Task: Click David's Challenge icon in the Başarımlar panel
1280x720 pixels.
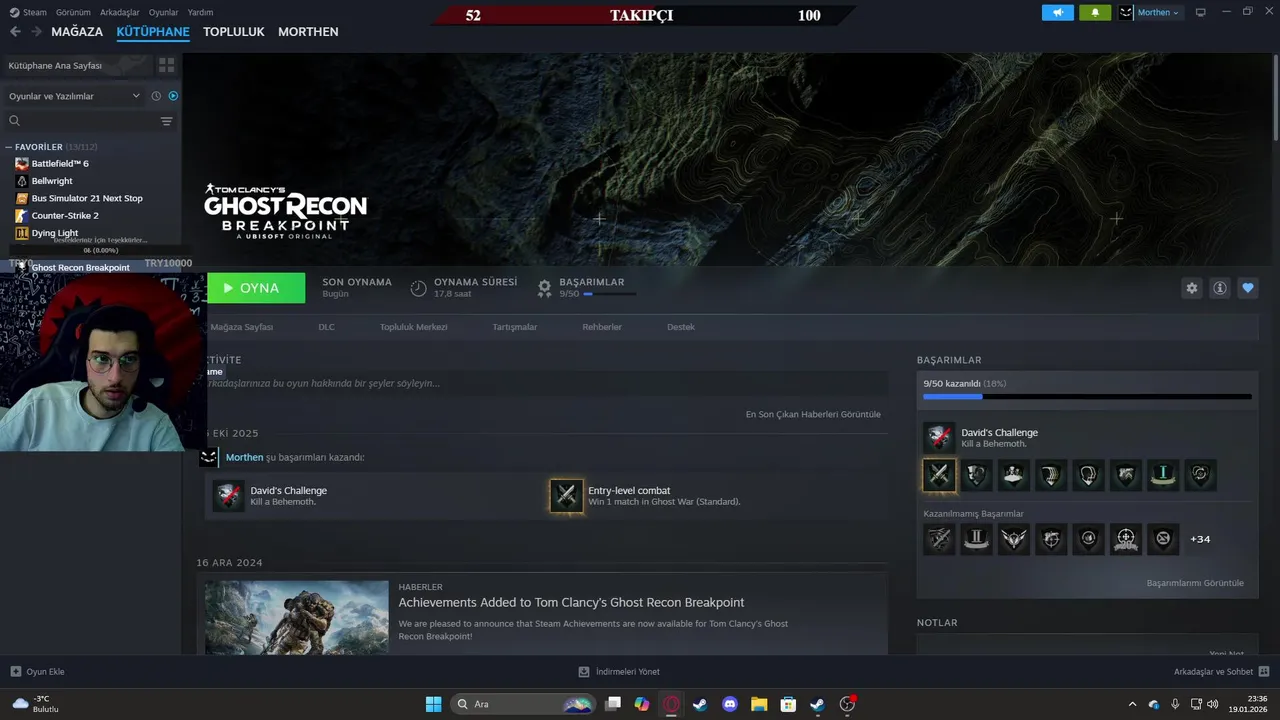Action: pyautogui.click(x=939, y=437)
